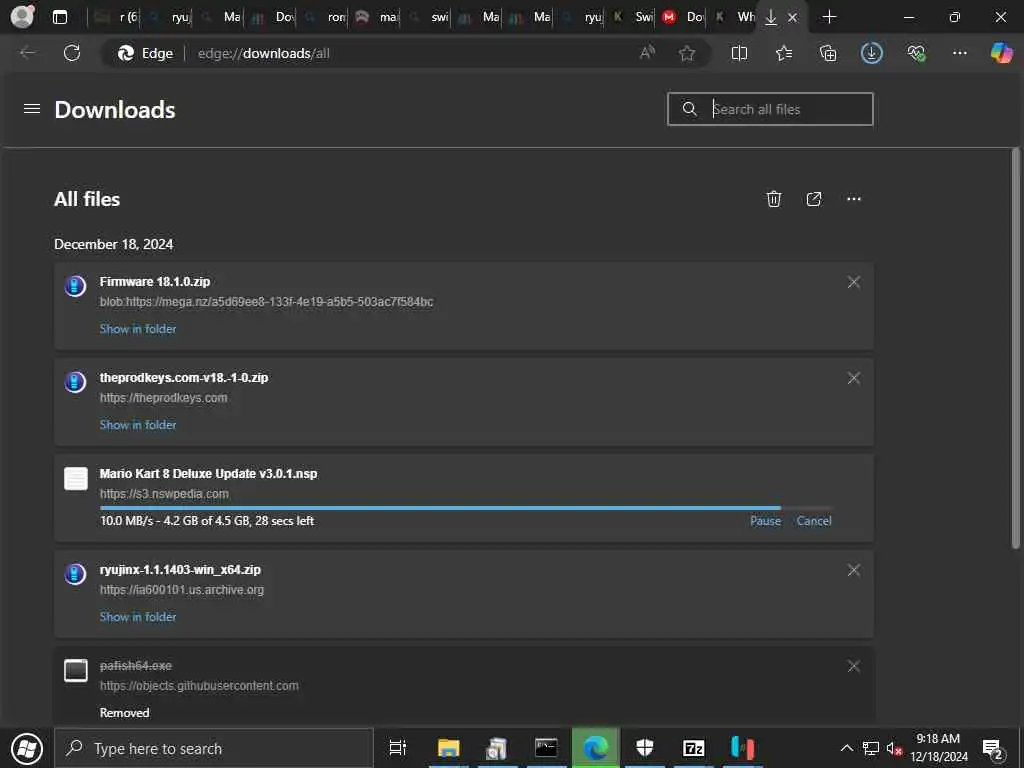
Task: Launch Copilot from the toolbar
Action: (1000, 53)
